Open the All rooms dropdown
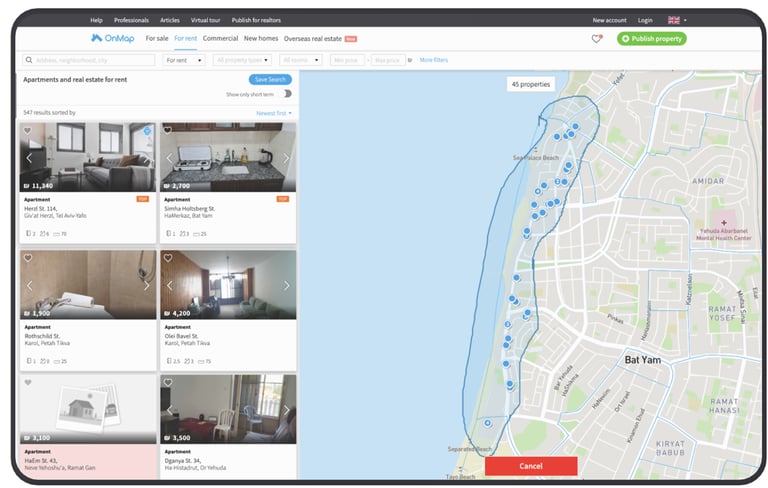The width and height of the screenshot is (768, 488). (x=301, y=60)
